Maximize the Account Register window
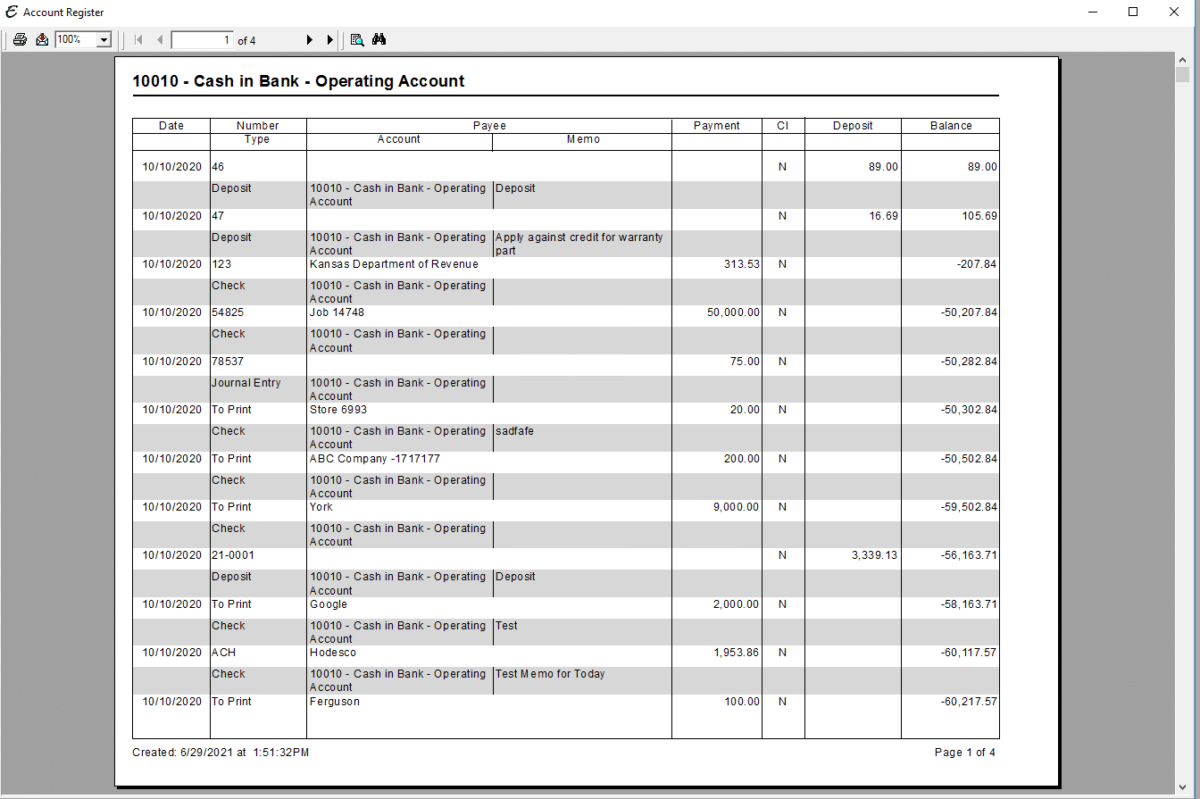Image resolution: width=1200 pixels, height=799 pixels. 1133,12
